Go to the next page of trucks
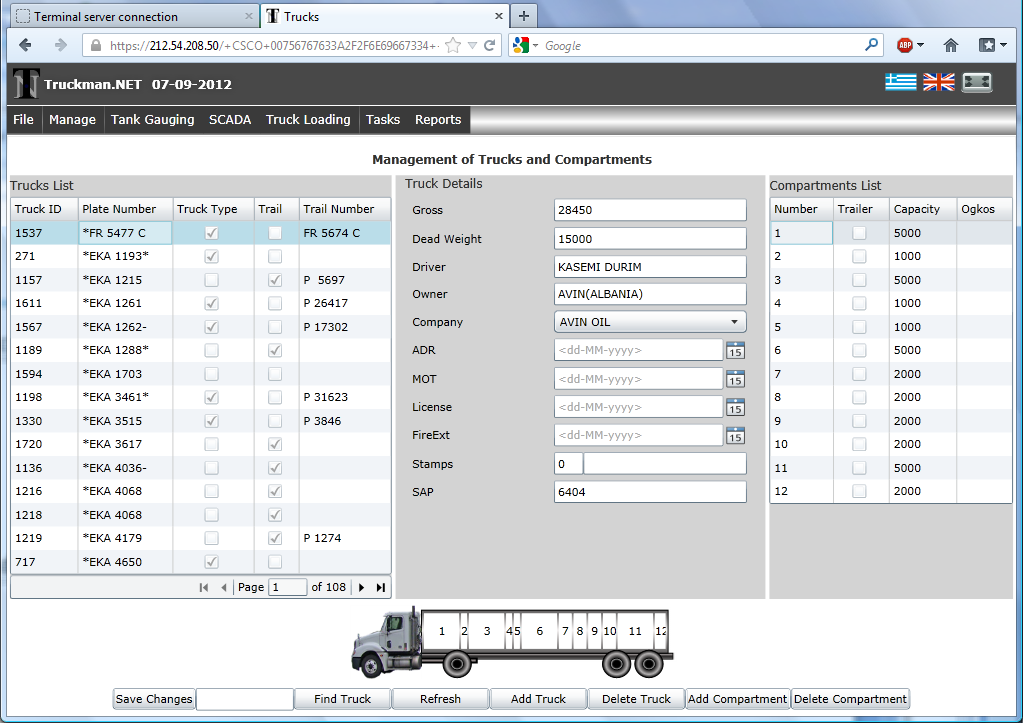The image size is (1023, 723). (361, 588)
